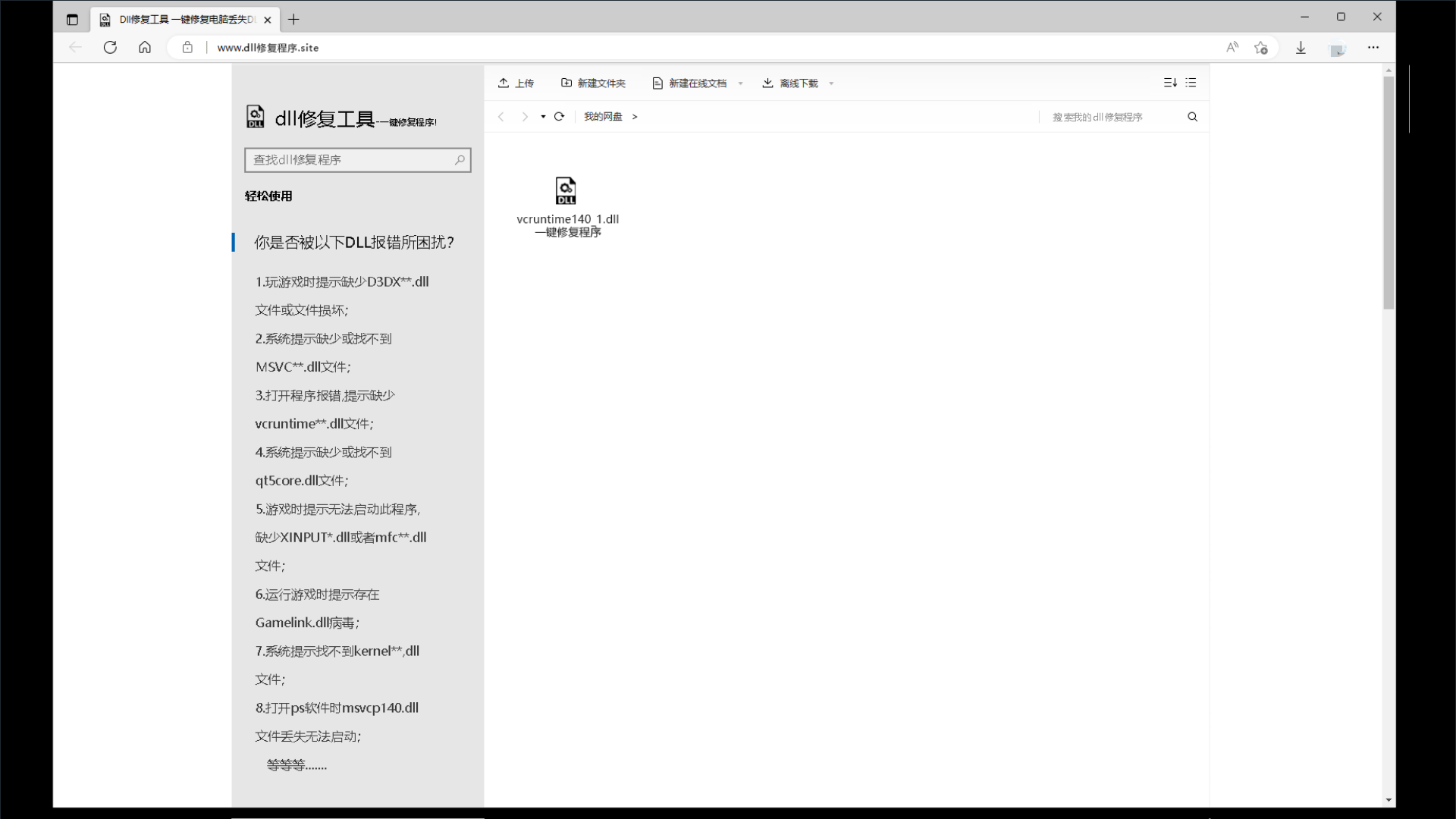Image resolution: width=1456 pixels, height=819 pixels.
Task: Click the page vertical scrollbar
Action: [x=1389, y=193]
